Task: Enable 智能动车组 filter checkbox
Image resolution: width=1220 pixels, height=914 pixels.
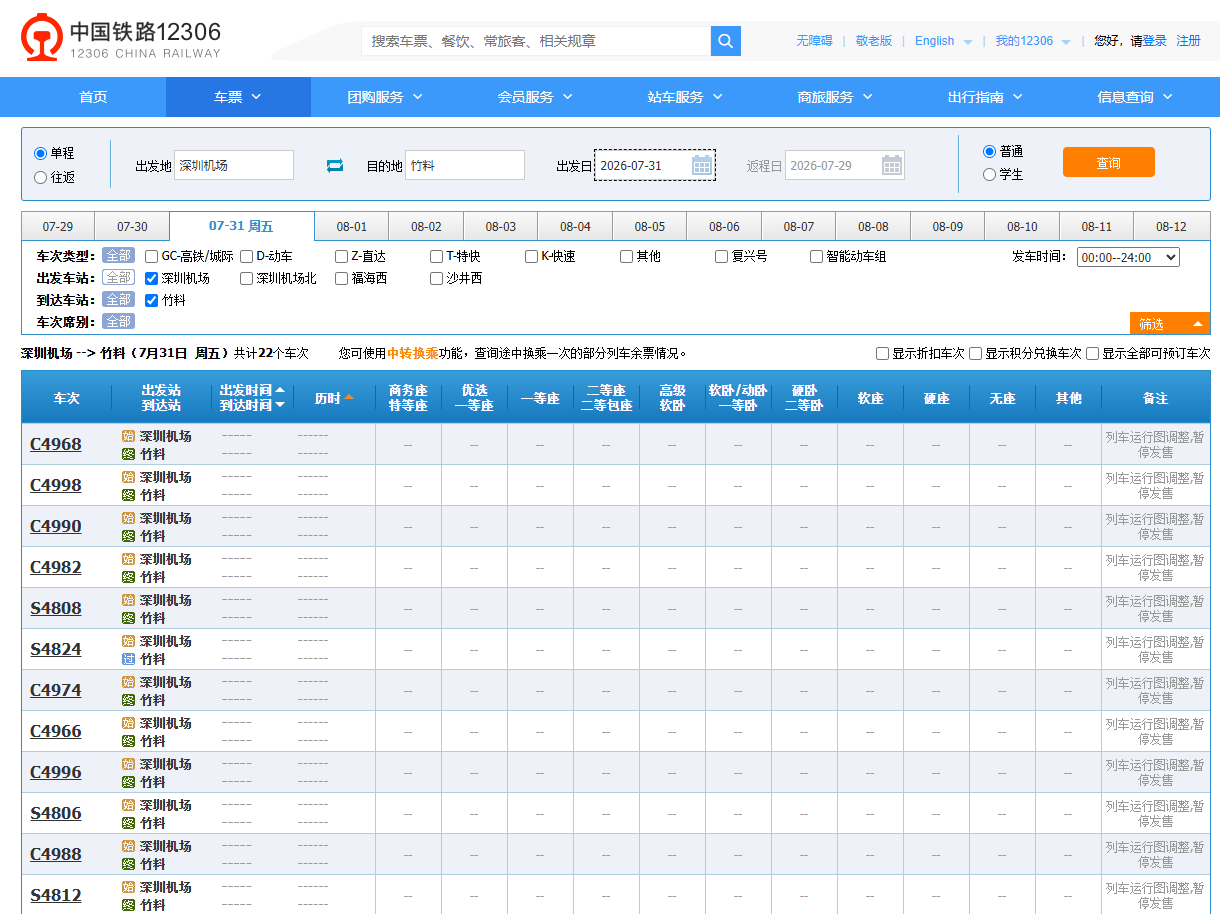Action: coord(817,256)
